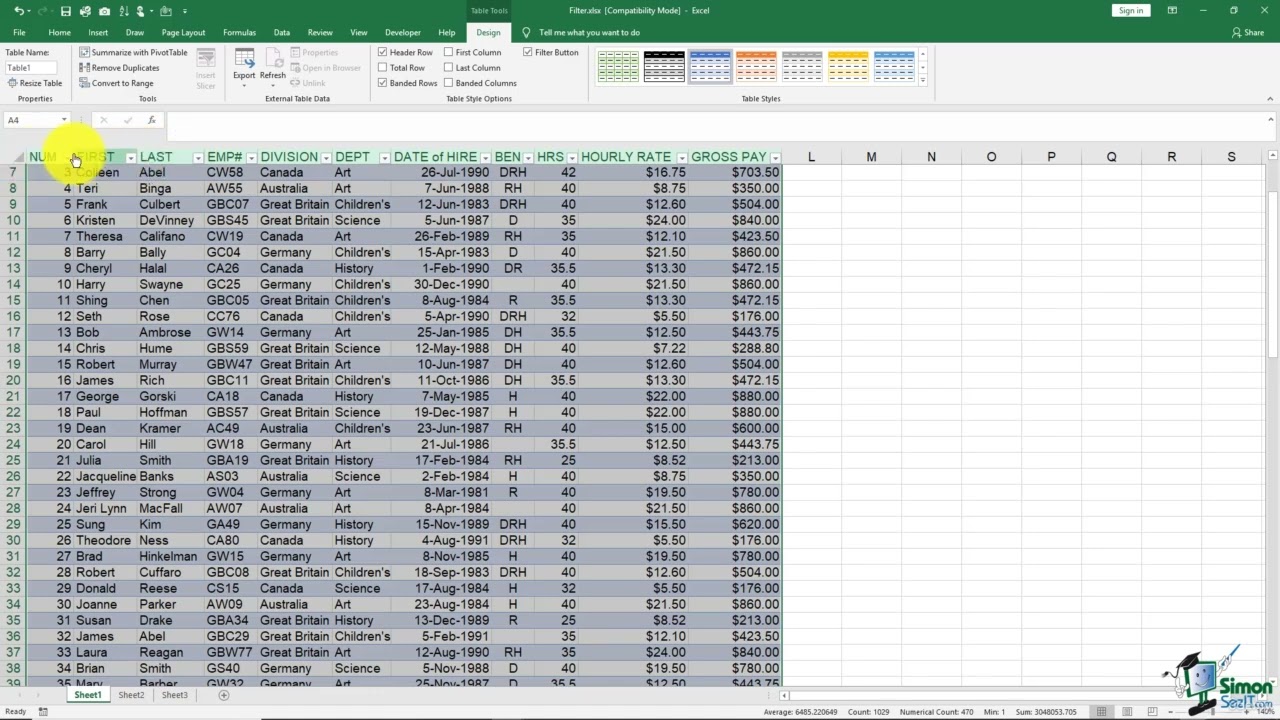
Task: Open the EMP# column filter dropdown
Action: (251, 158)
